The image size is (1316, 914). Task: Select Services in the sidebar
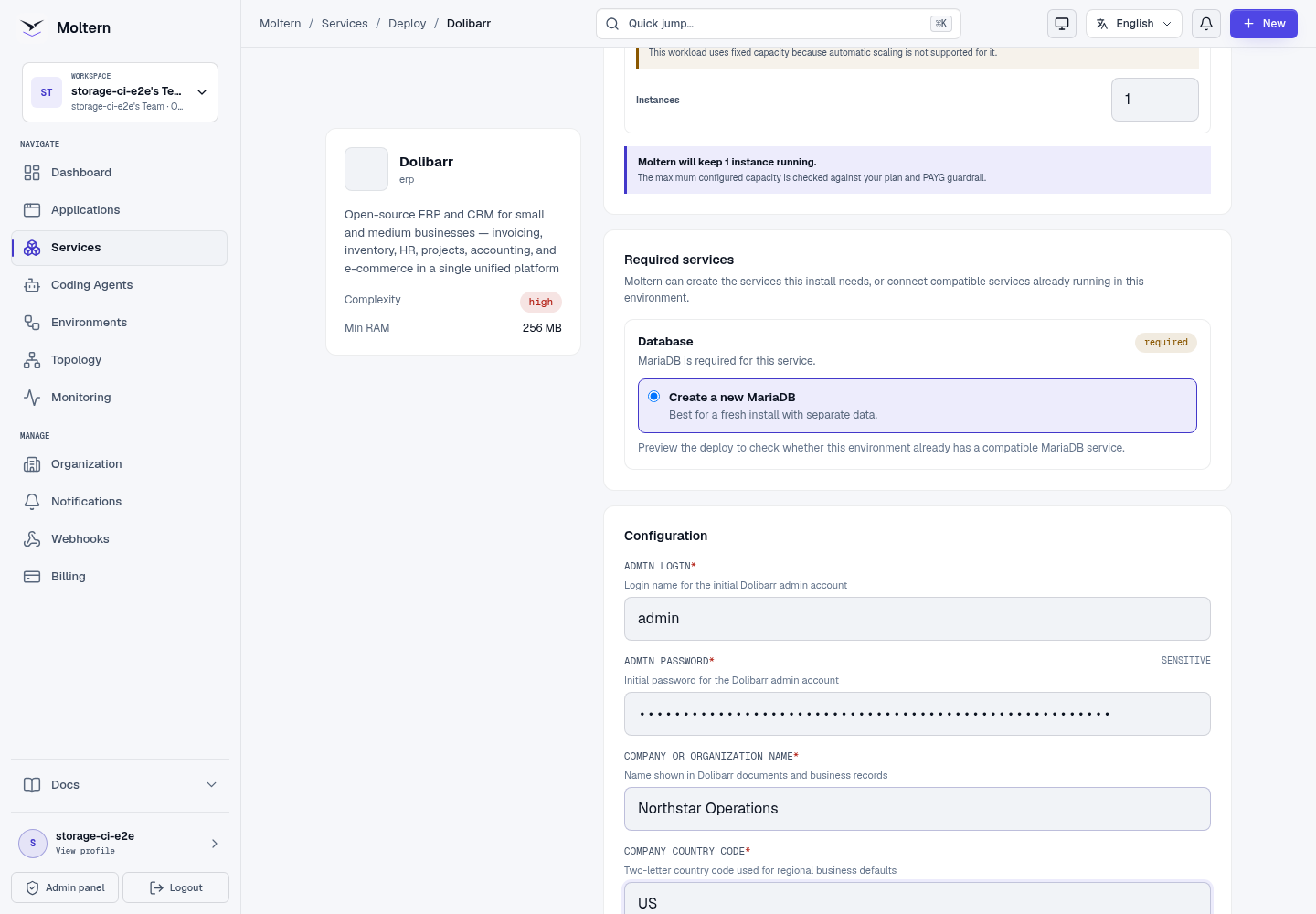pos(119,248)
